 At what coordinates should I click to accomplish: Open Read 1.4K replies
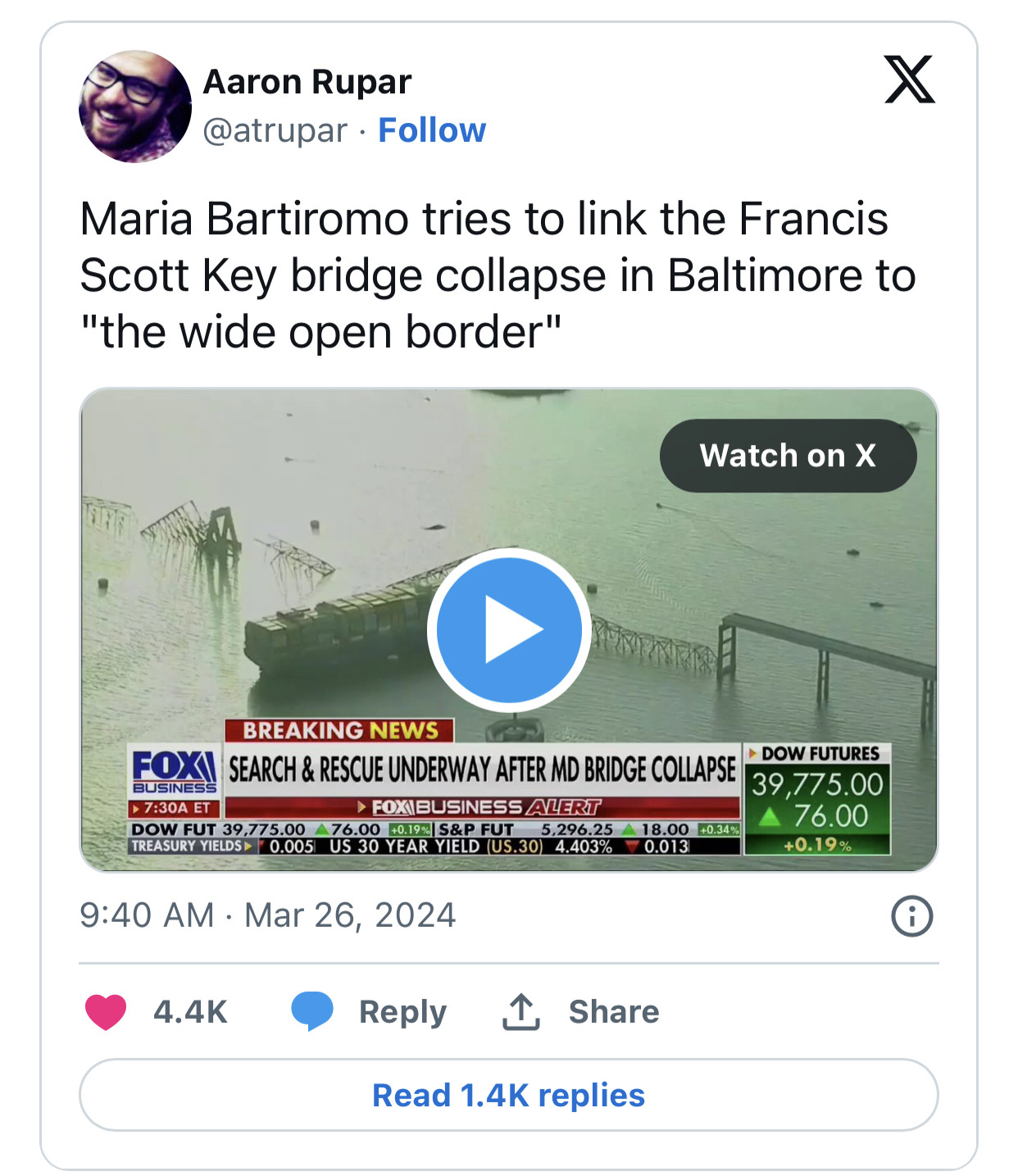(509, 1096)
